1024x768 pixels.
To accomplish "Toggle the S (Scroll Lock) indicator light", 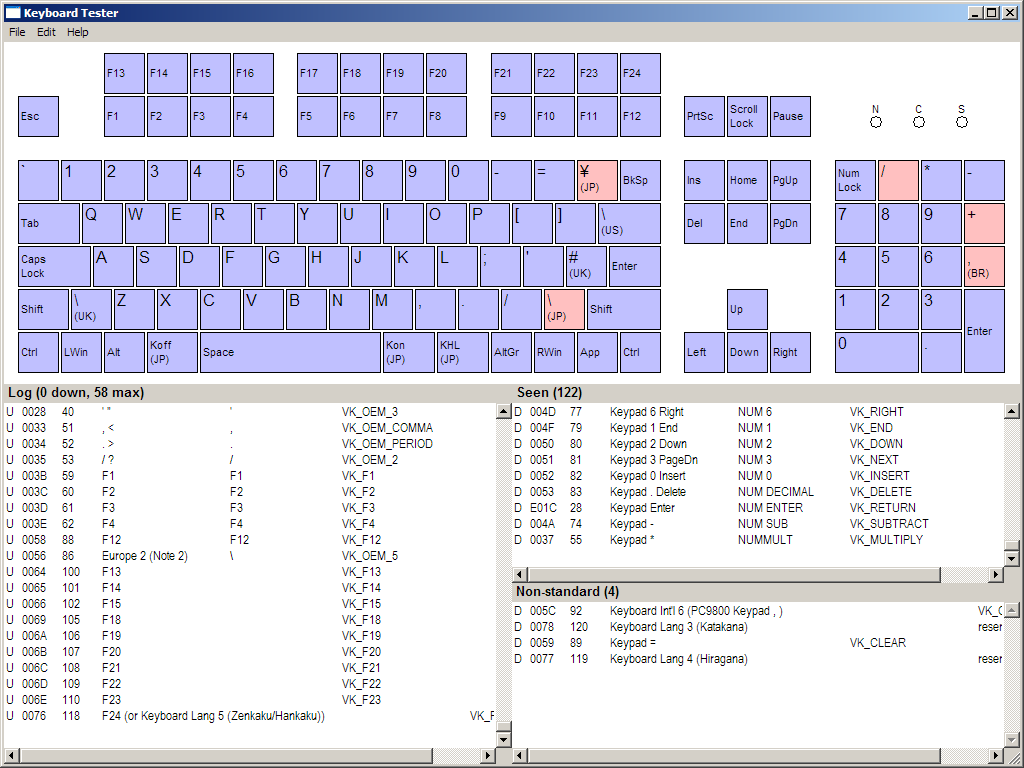I will pyautogui.click(x=961, y=122).
